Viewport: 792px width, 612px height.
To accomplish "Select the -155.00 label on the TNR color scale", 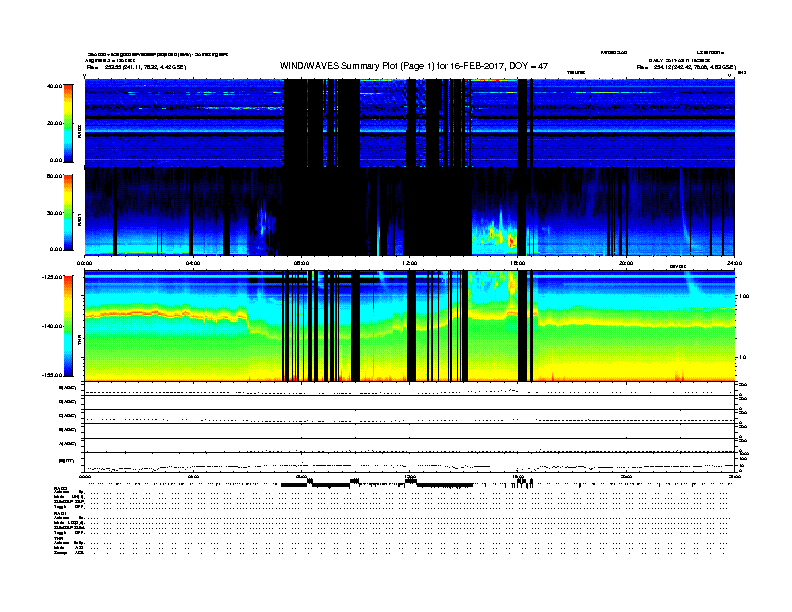I will click(53, 375).
